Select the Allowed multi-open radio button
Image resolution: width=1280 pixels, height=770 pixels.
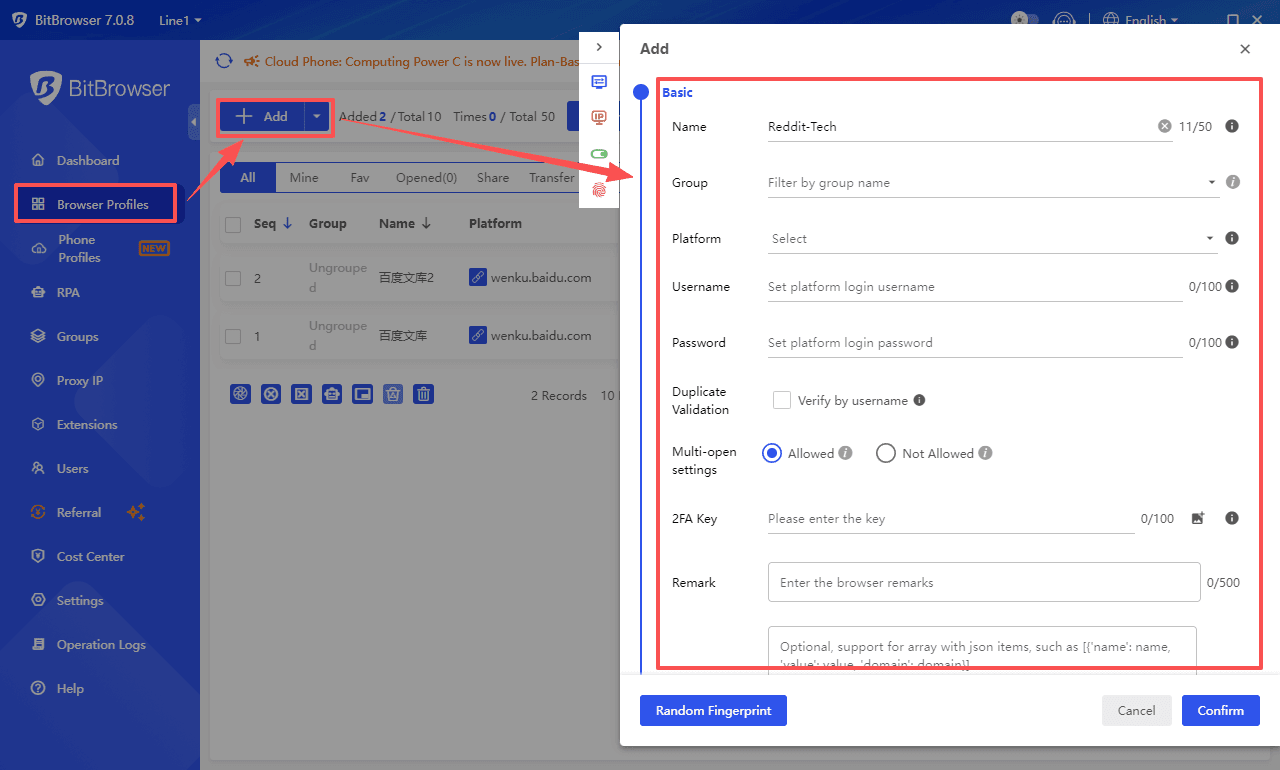(771, 453)
